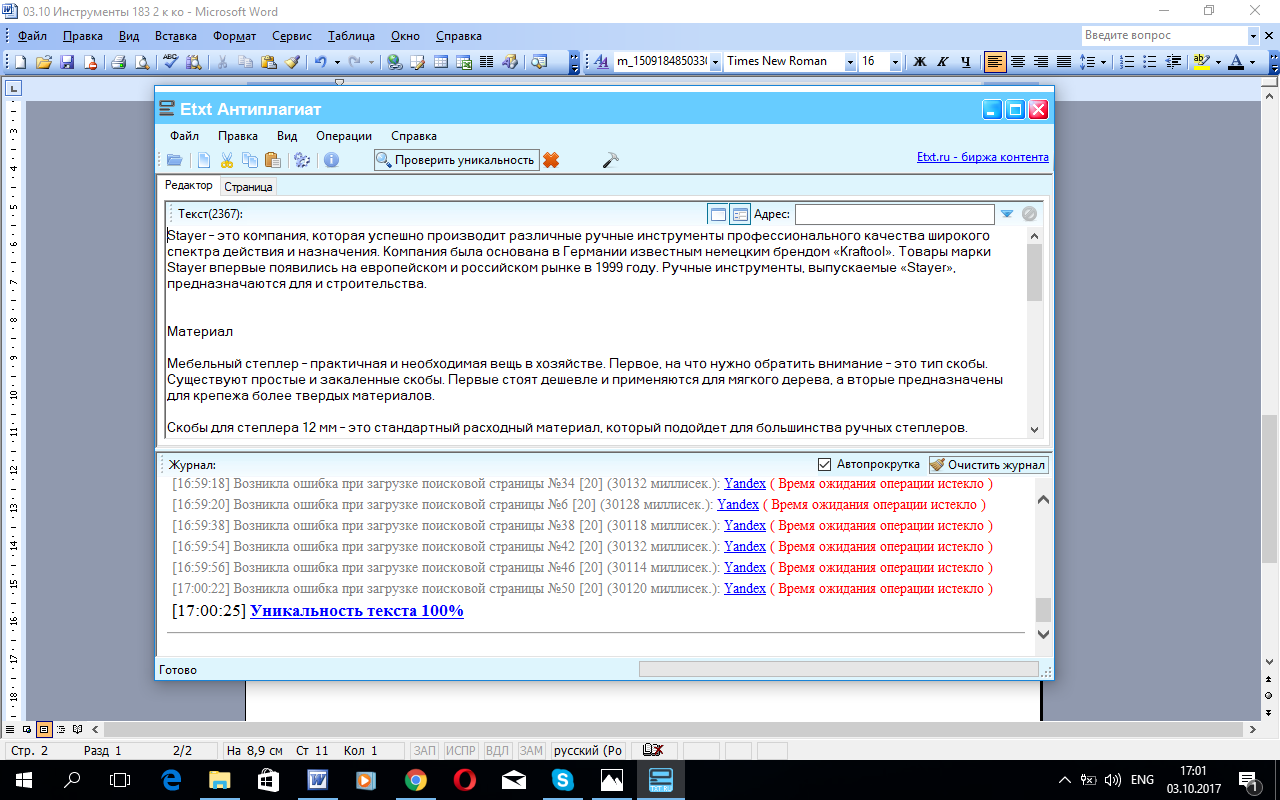Open Yandex link for page №50

(x=745, y=589)
